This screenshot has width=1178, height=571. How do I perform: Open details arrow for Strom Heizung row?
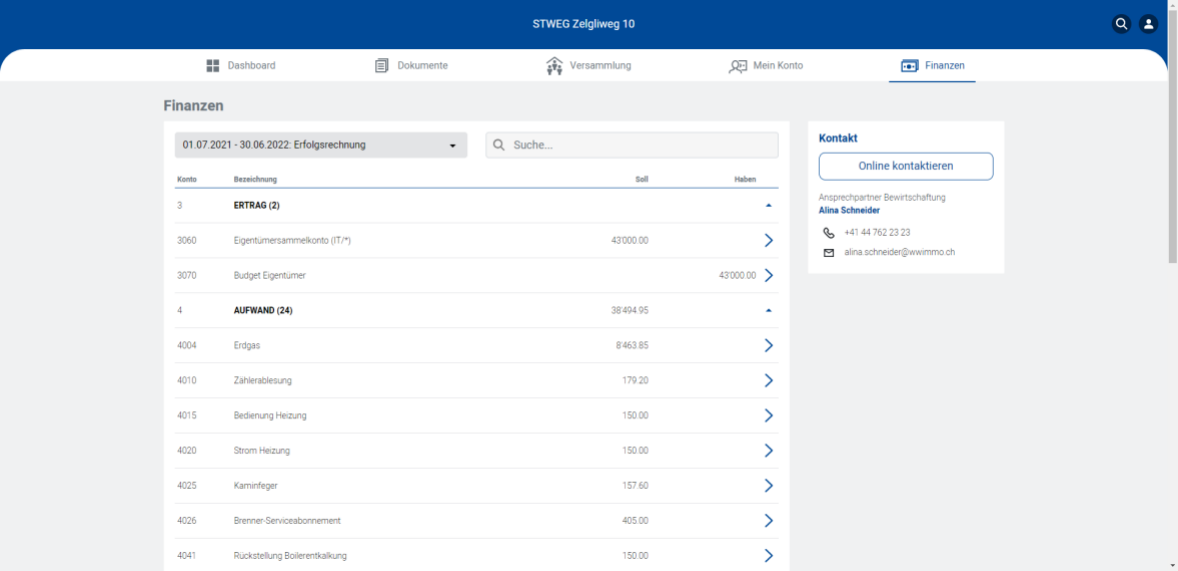pos(769,451)
